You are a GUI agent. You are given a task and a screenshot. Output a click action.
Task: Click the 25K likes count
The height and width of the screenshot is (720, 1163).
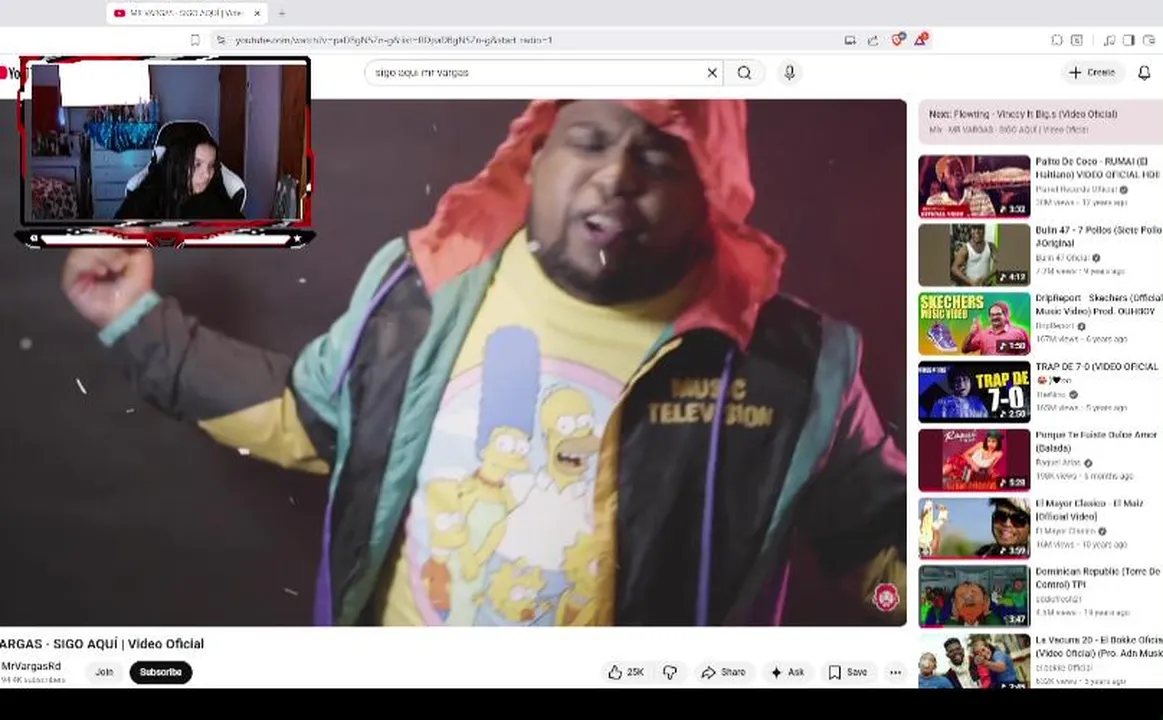click(x=636, y=672)
